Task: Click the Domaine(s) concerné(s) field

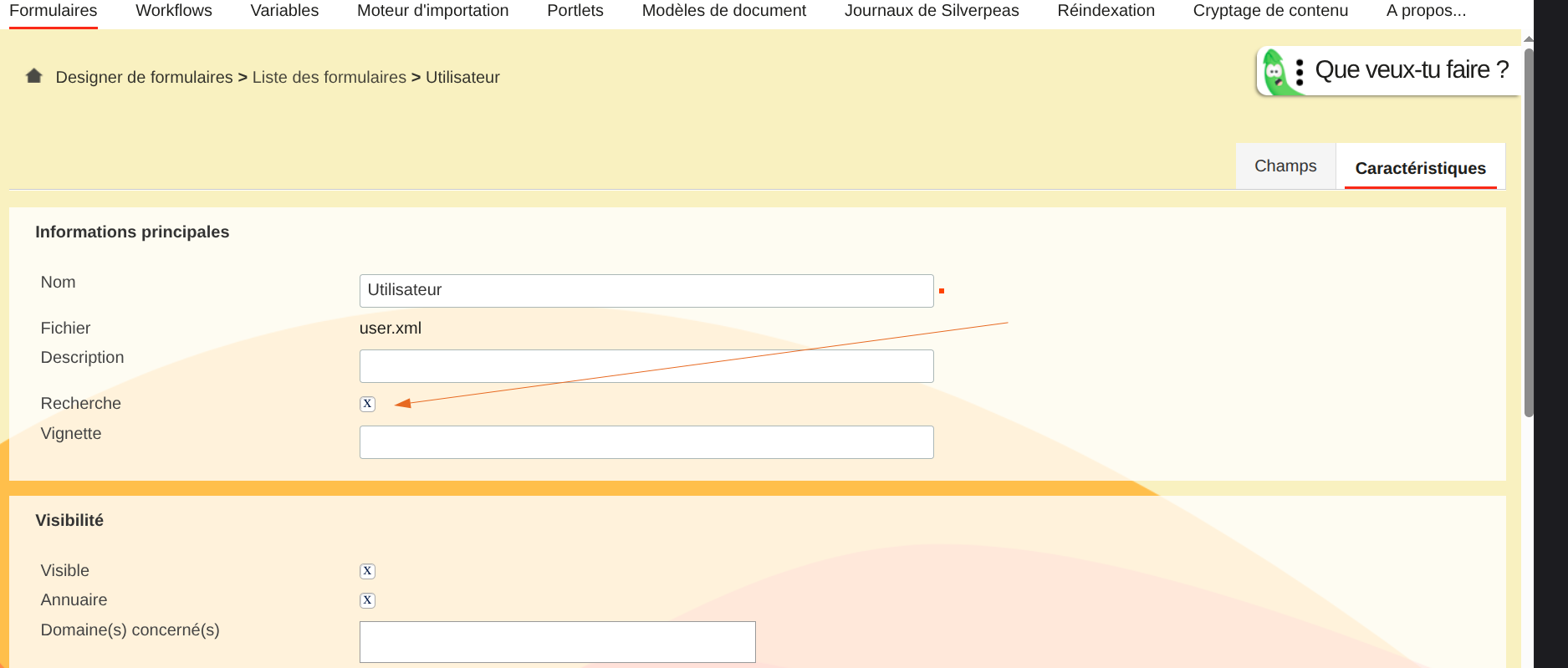Action: coord(557,642)
